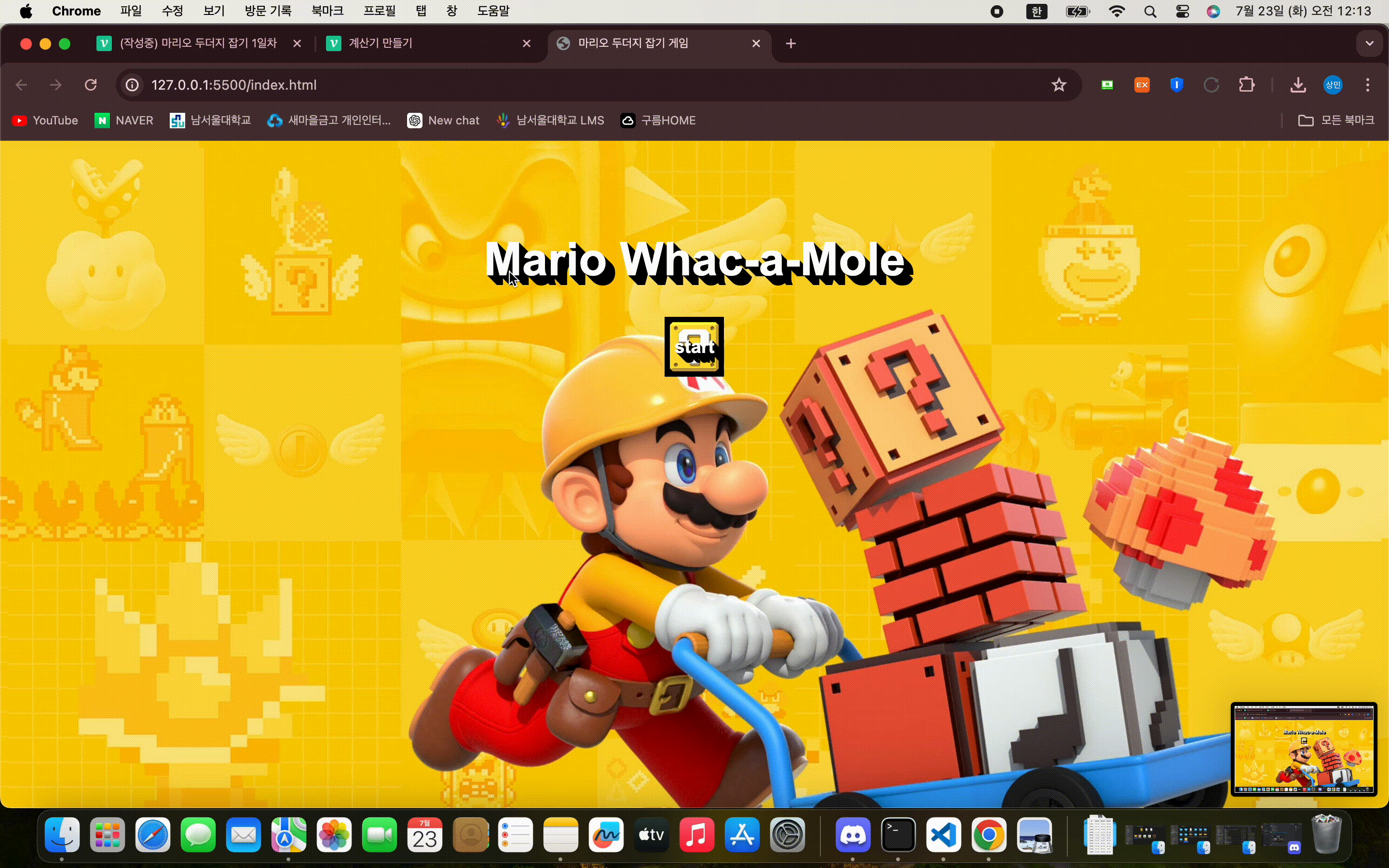This screenshot has height=868, width=1389.
Task: Open the 모든 북마크 folder
Action: coord(1336,121)
